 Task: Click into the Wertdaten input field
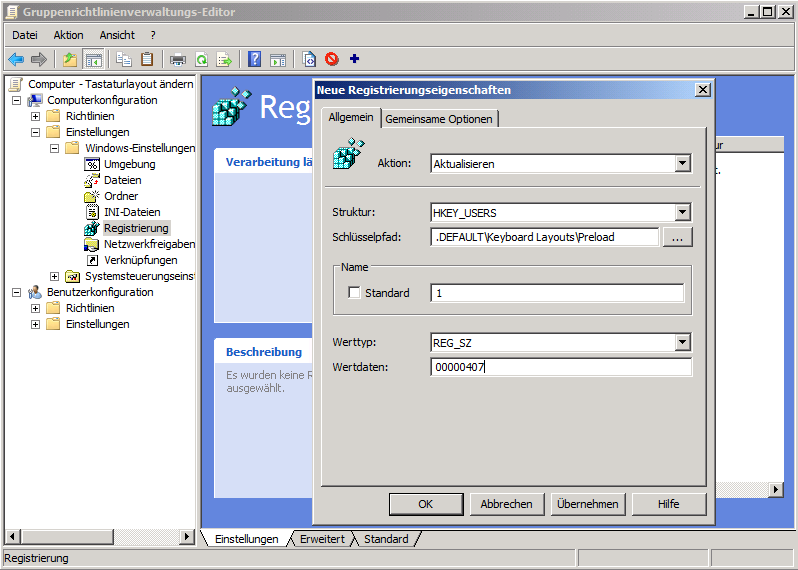(560, 367)
